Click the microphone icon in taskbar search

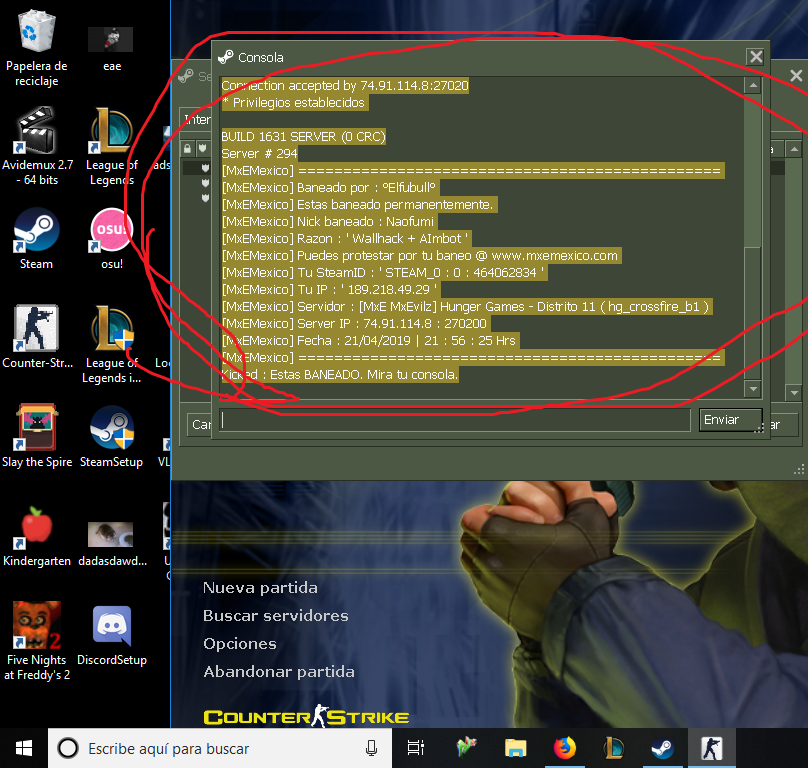coord(371,748)
